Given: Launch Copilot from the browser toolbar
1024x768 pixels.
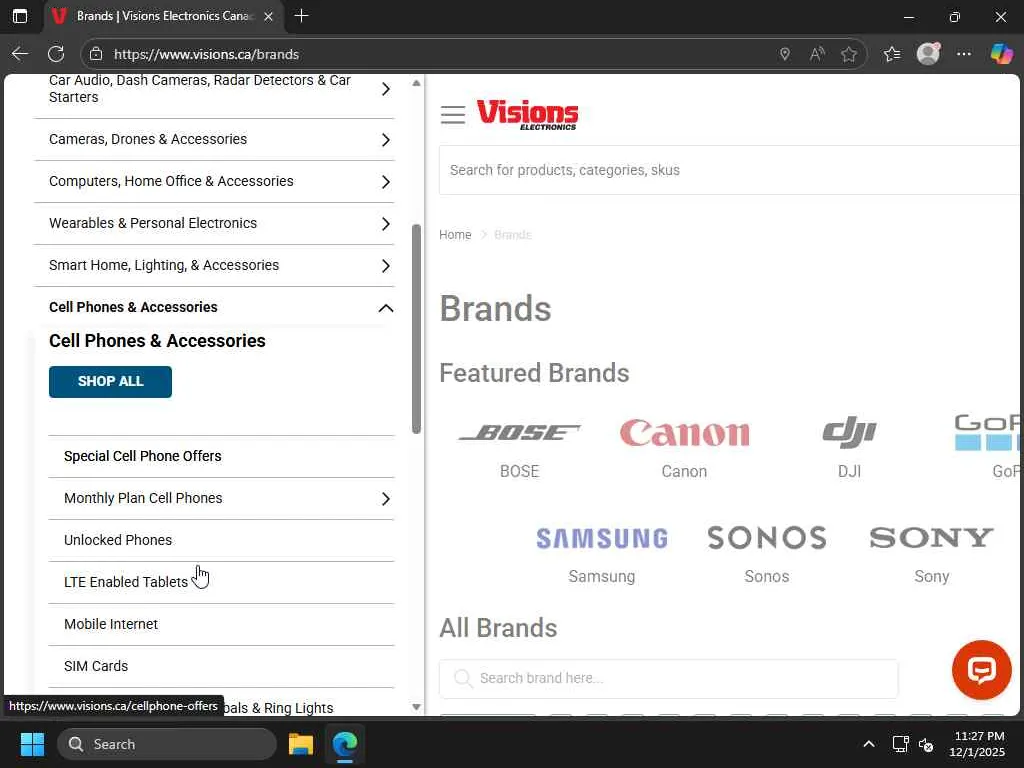Looking at the screenshot, I should pos(1001,54).
